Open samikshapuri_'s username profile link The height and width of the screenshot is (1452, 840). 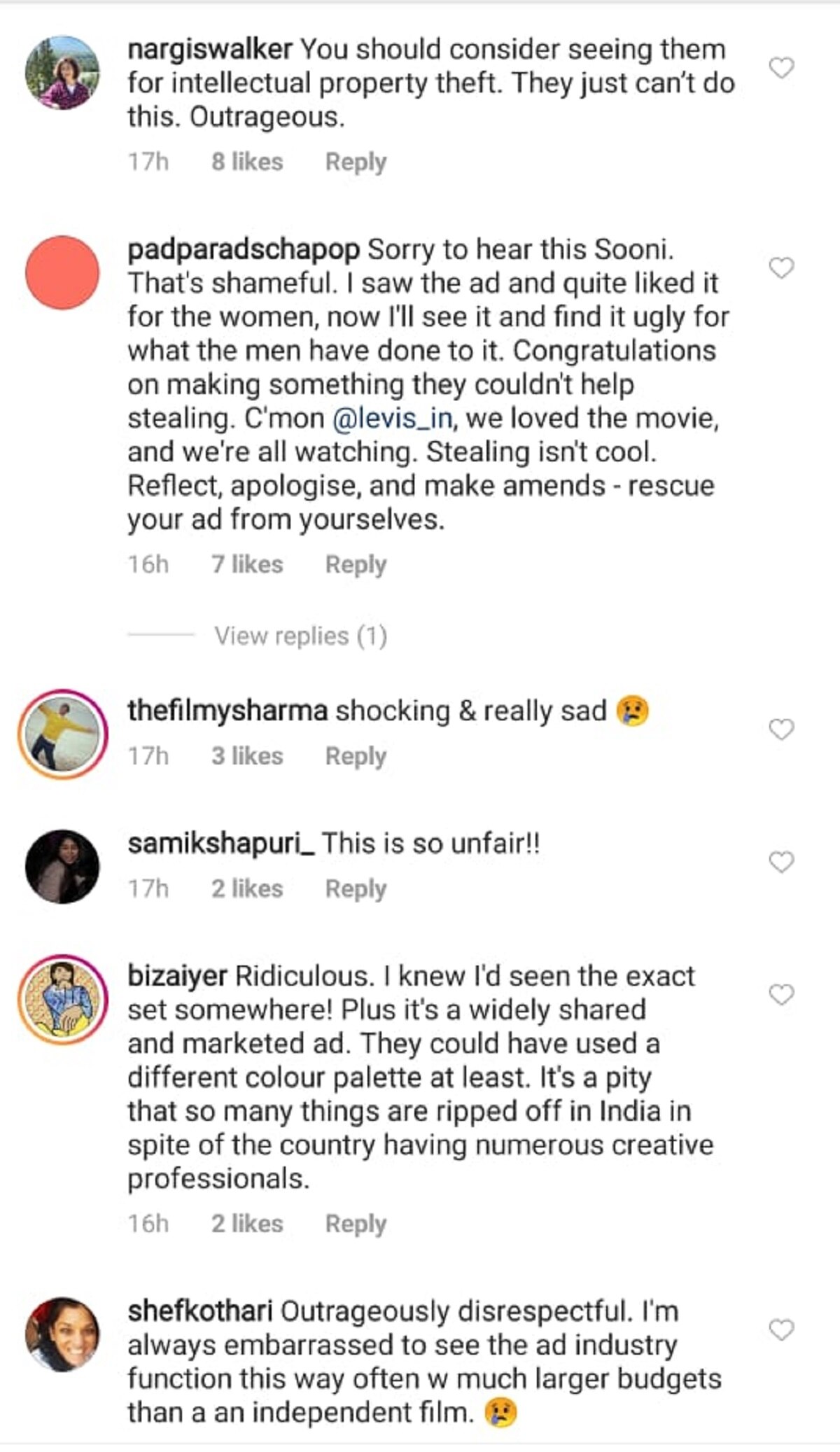pyautogui.click(x=221, y=844)
